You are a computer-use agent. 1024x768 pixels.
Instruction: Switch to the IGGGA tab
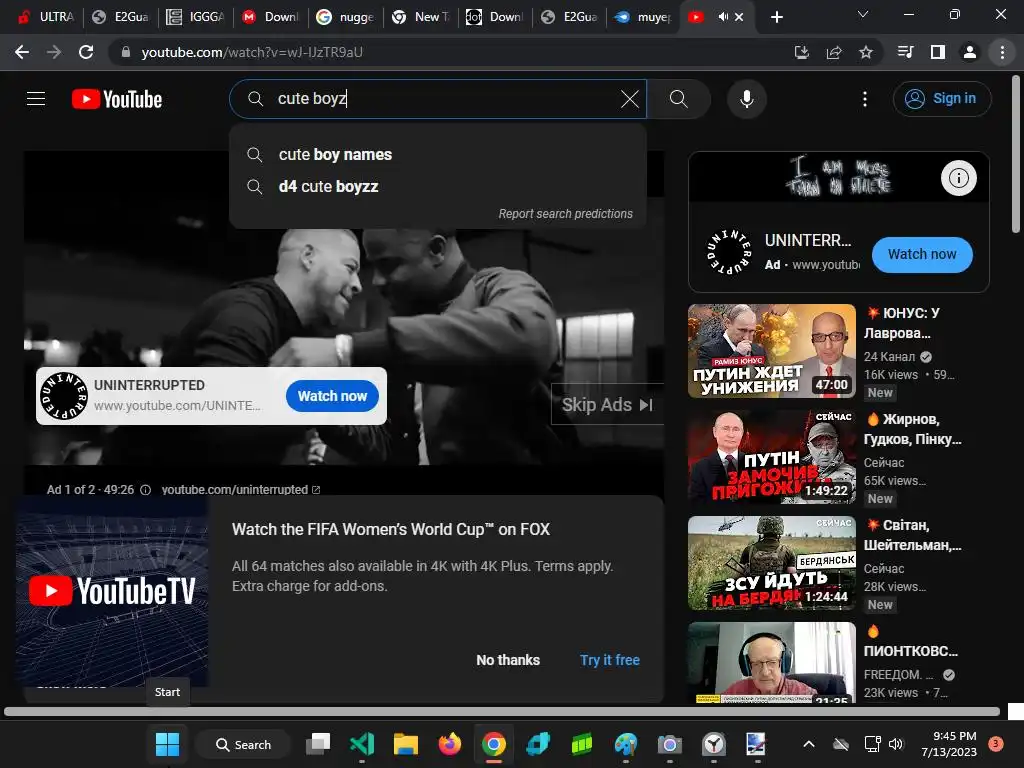click(x=195, y=17)
